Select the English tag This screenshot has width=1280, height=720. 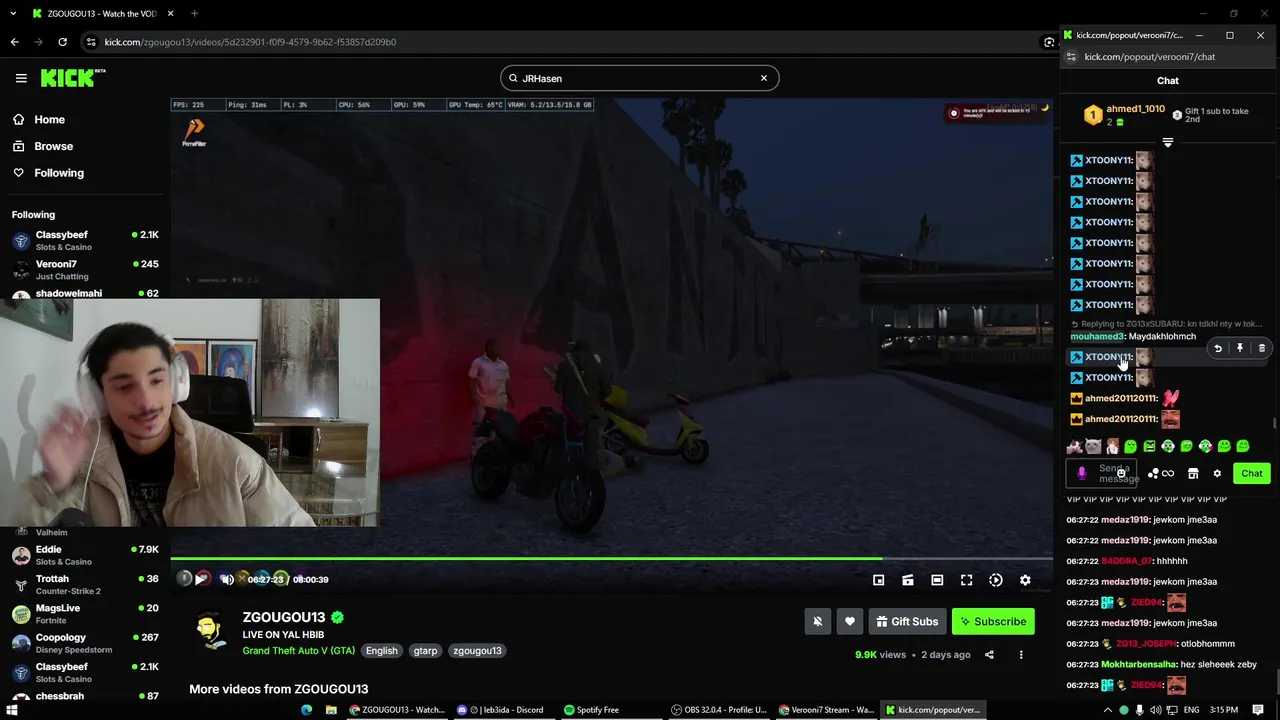[381, 650]
